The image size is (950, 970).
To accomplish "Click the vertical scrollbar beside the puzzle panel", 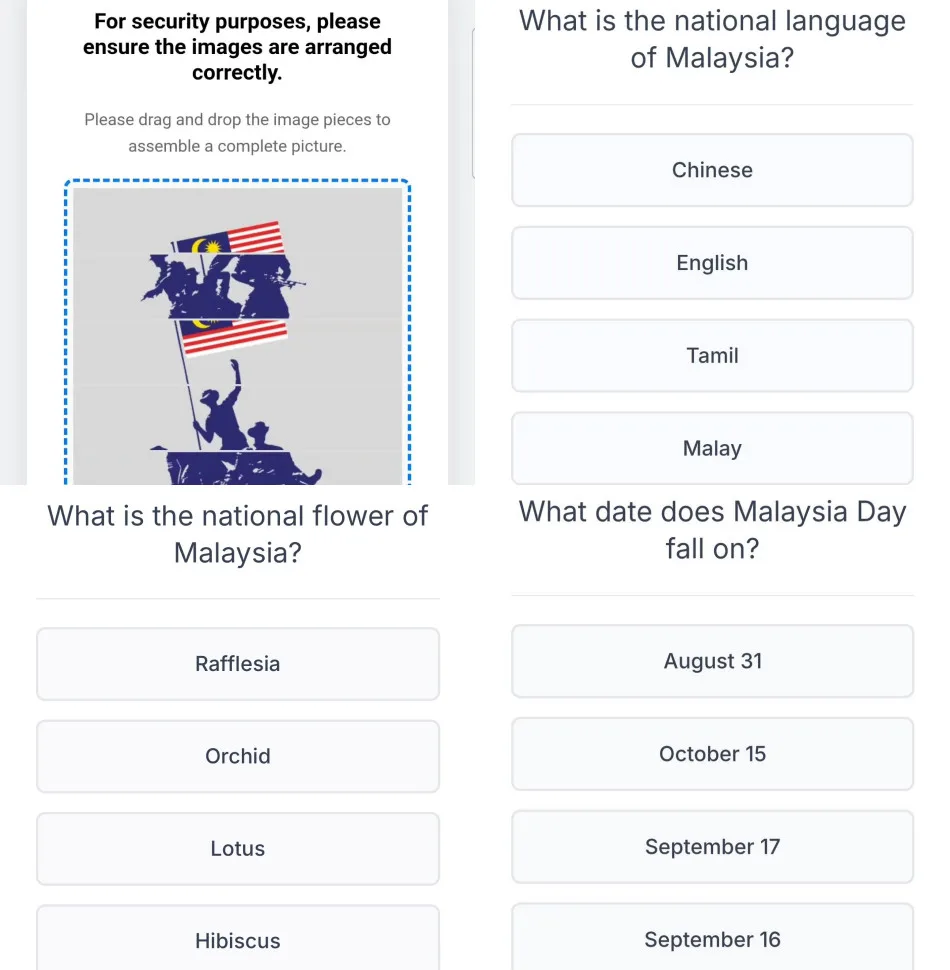I will 473,100.
